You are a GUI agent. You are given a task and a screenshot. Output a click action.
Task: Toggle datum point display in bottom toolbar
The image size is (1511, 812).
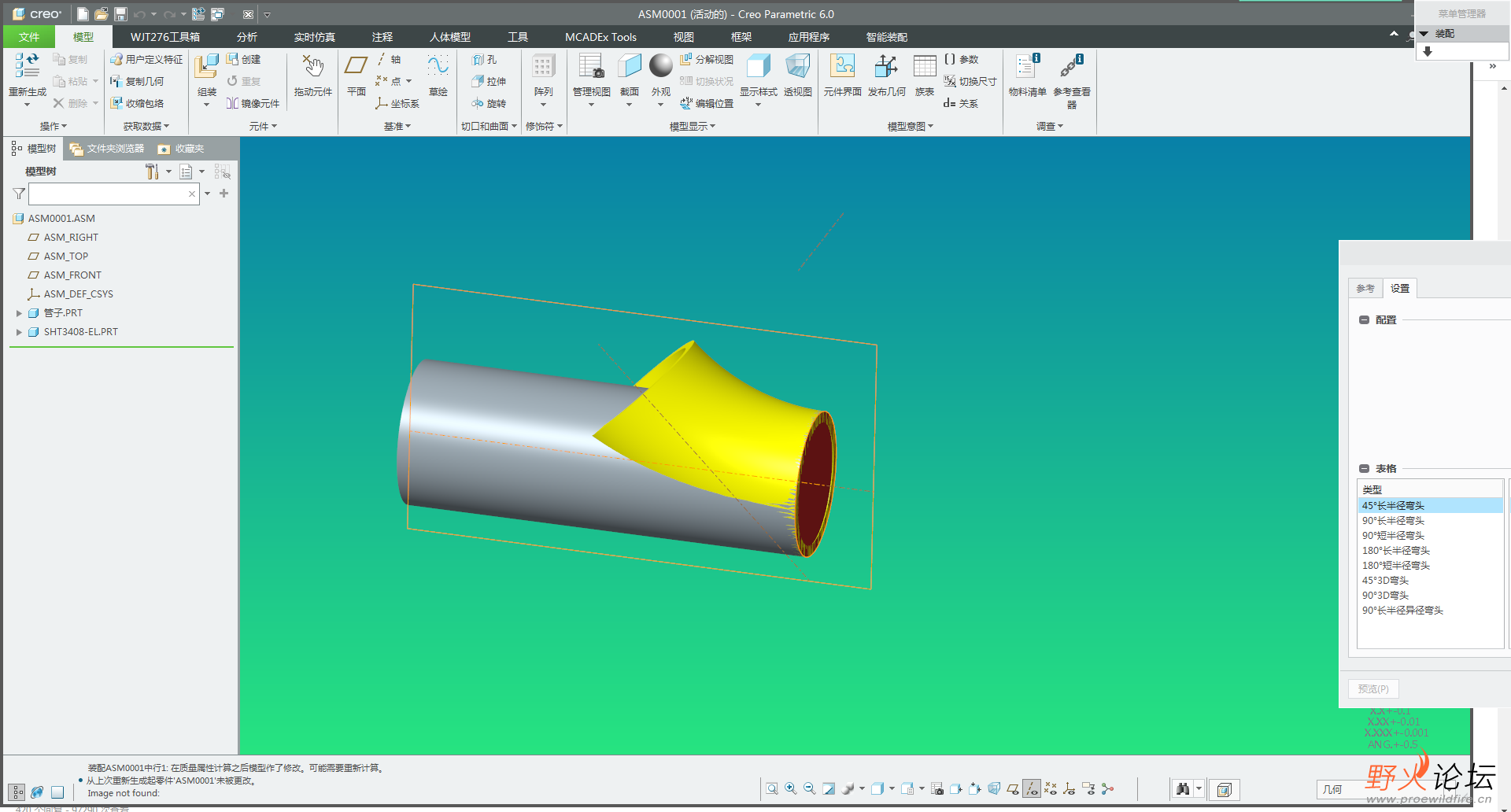pyautogui.click(x=1051, y=789)
